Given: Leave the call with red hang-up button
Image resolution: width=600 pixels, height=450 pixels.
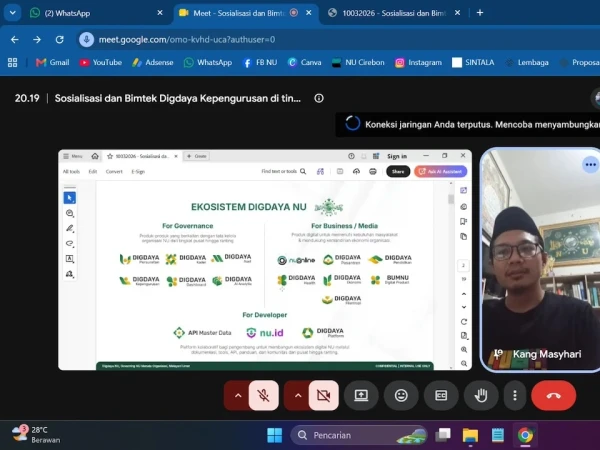Looking at the screenshot, I should (x=553, y=395).
